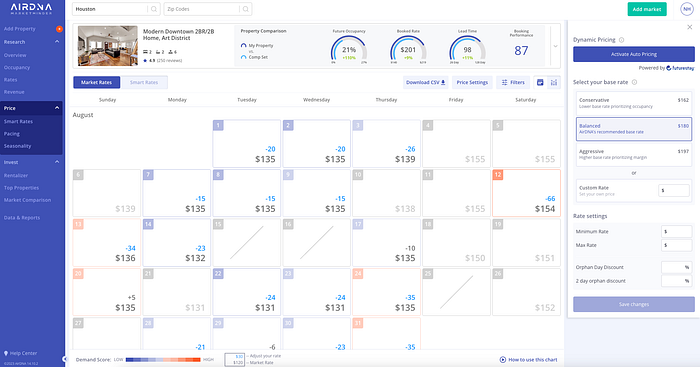Open Market Comparison in the sidebar

[27, 200]
